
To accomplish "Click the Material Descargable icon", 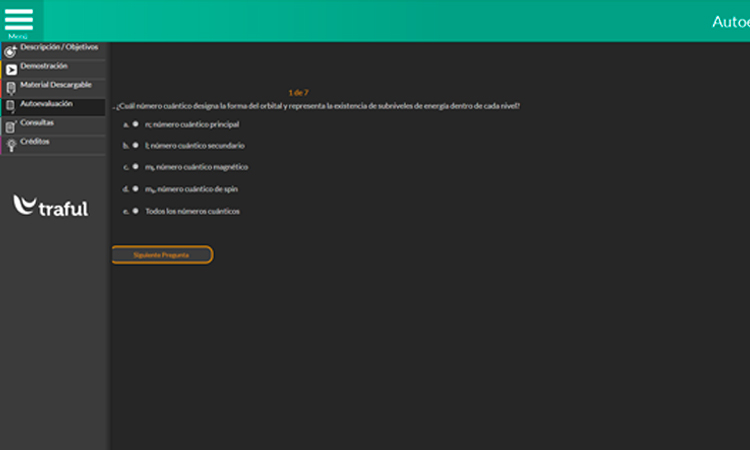I will 10,88.
